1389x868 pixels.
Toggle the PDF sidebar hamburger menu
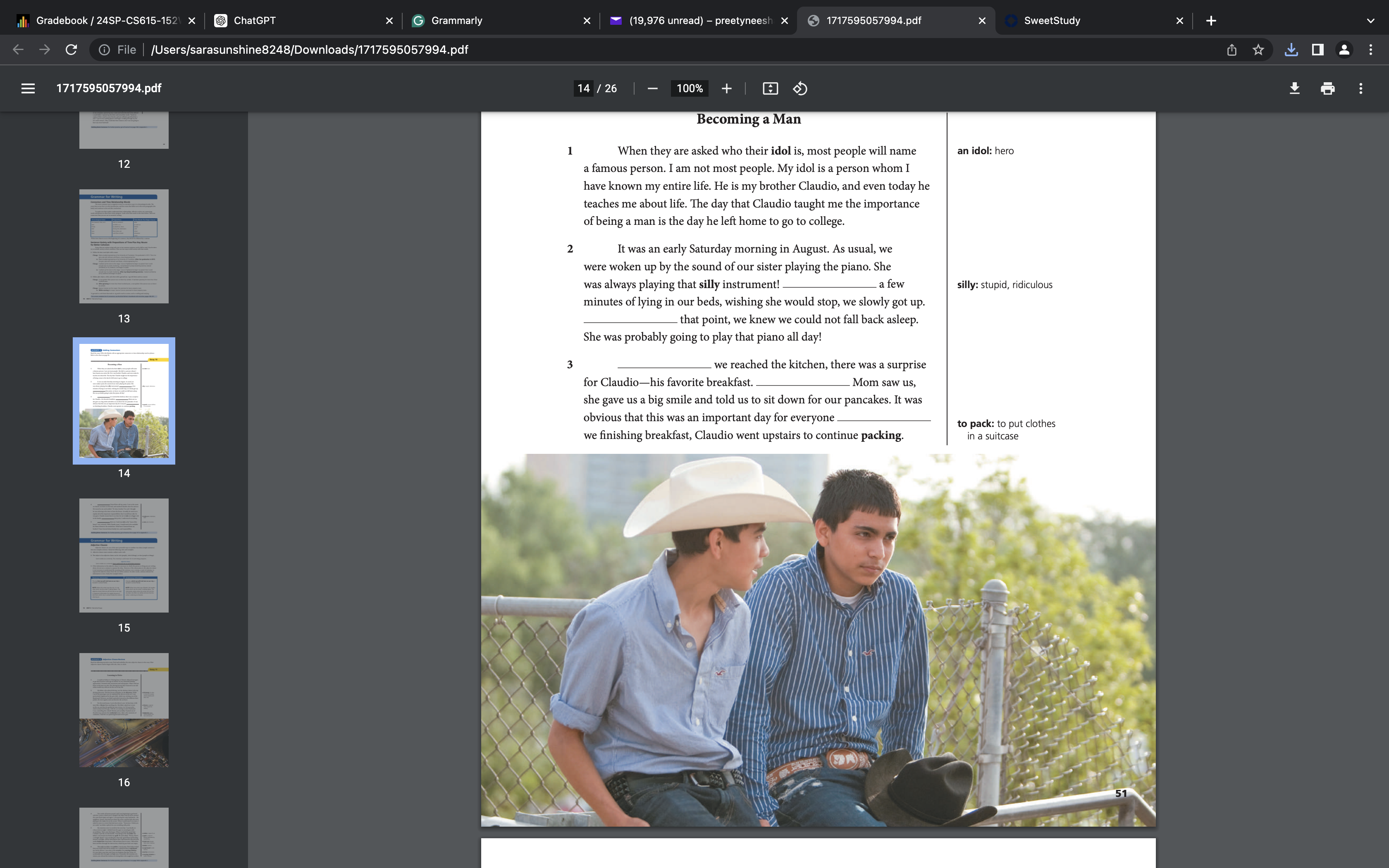point(28,88)
